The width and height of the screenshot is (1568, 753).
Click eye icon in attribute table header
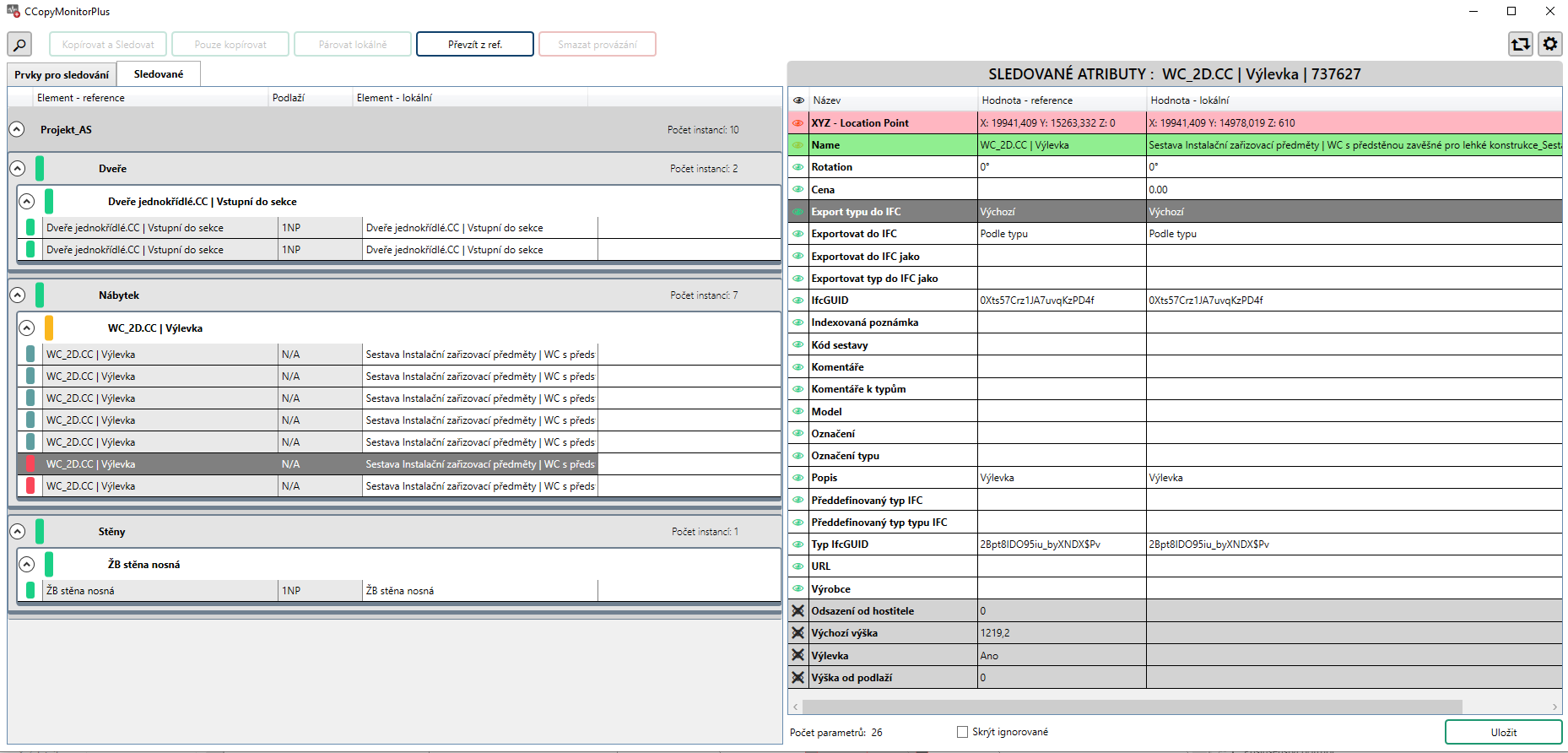point(798,100)
